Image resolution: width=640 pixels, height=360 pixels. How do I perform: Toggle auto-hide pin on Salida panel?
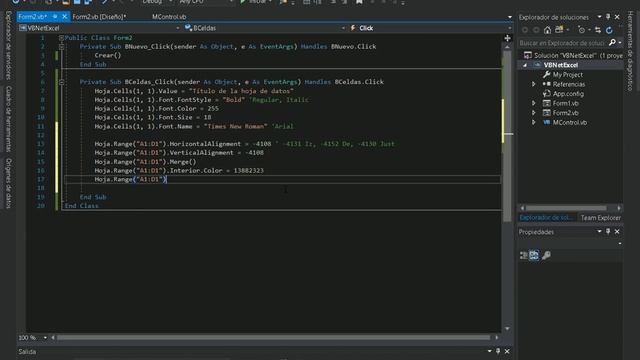[498, 351]
